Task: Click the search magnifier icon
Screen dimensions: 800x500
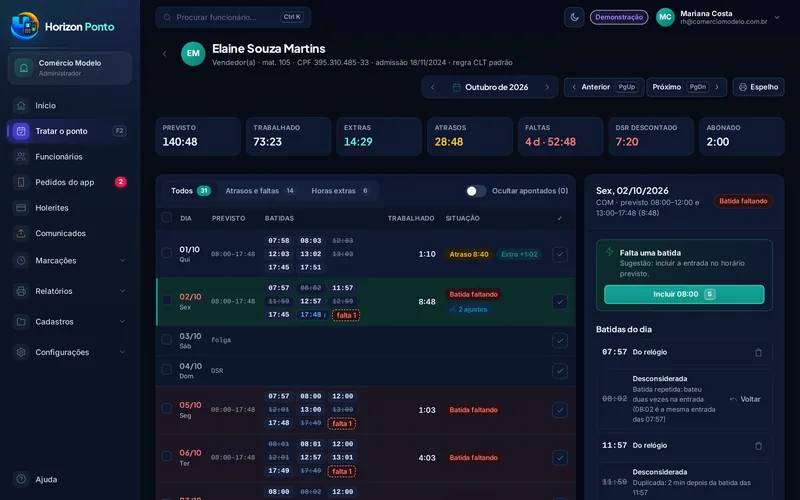Action: coord(167,17)
